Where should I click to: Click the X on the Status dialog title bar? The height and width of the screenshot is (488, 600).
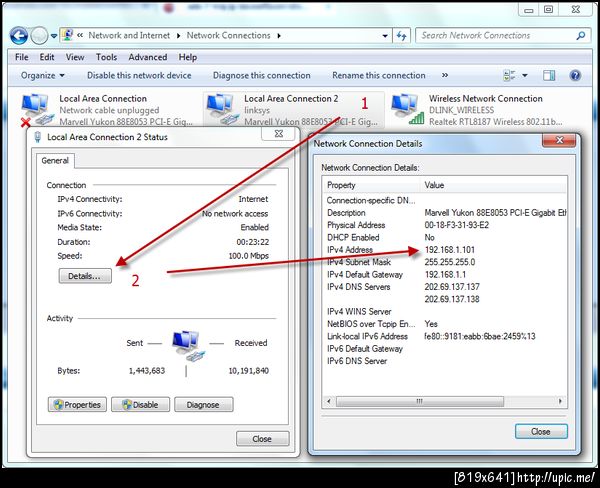[279, 134]
